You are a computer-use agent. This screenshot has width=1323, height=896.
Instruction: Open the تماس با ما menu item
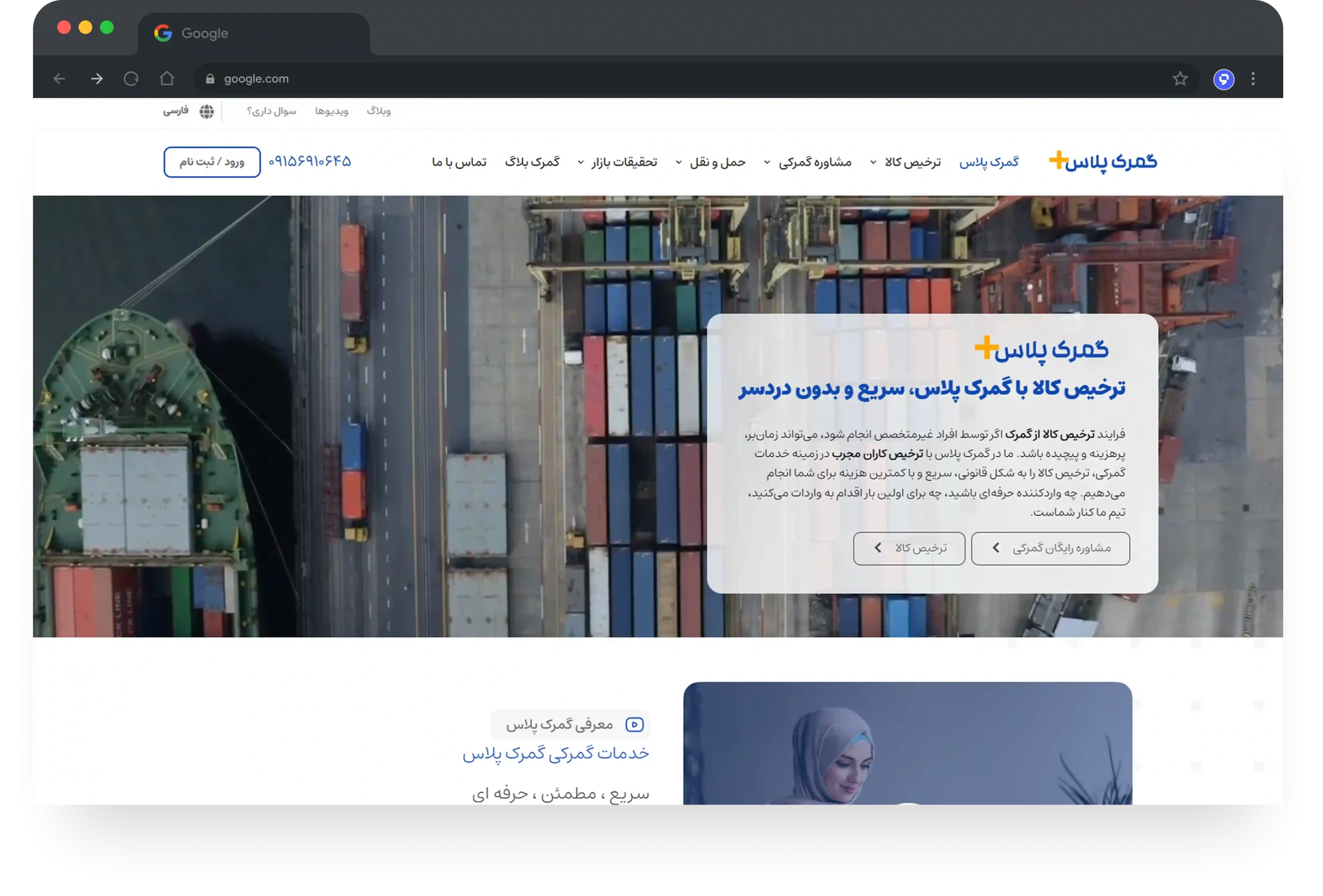pyautogui.click(x=459, y=162)
